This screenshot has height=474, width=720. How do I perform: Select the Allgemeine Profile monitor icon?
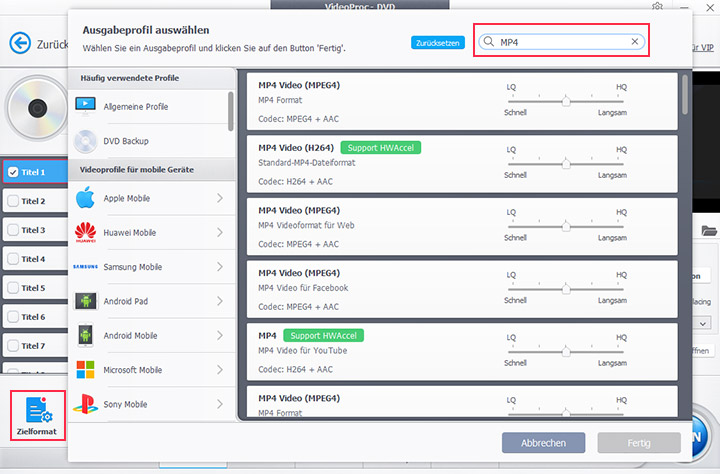(85, 106)
